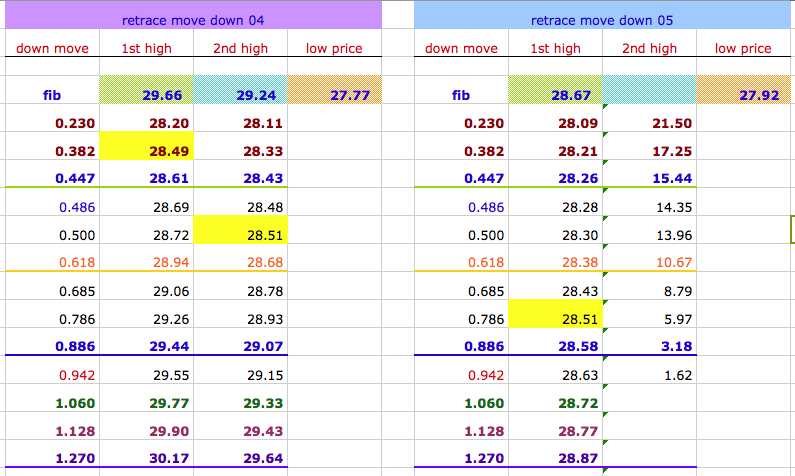Click "down move" header in table 04
Image resolution: width=795 pixels, height=476 pixels.
pos(52,48)
